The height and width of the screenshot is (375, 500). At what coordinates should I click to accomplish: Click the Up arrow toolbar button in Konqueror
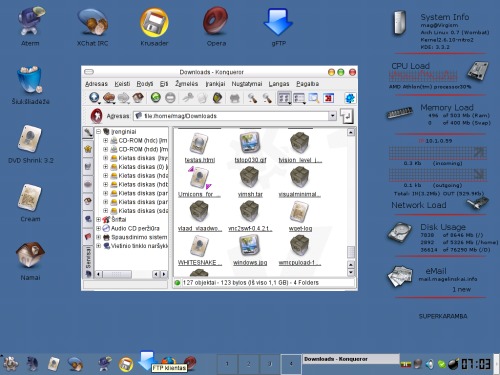94,98
